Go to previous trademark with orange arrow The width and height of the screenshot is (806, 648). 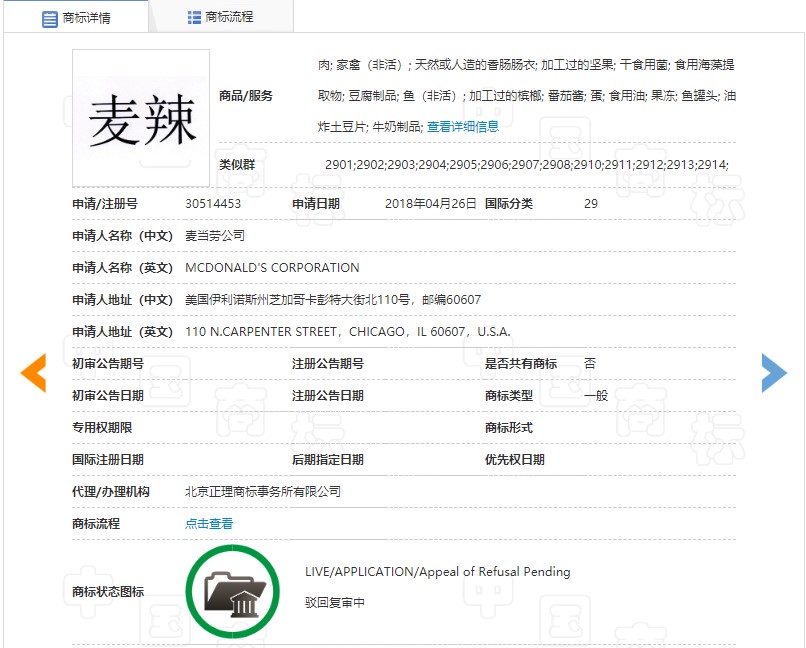coord(33,373)
